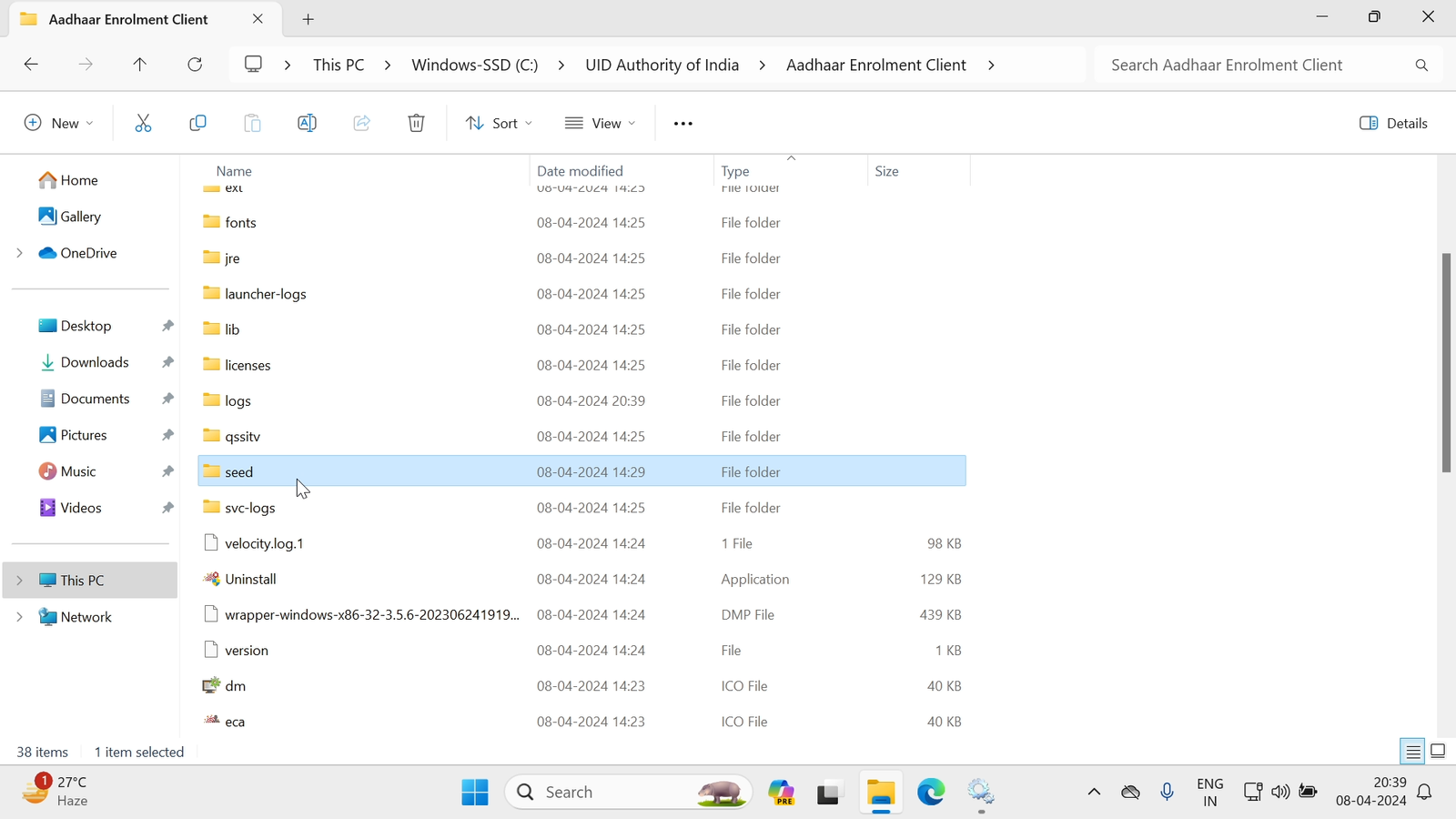Viewport: 1456px width, 819px height.
Task: Refresh the folder view
Action: click(195, 65)
